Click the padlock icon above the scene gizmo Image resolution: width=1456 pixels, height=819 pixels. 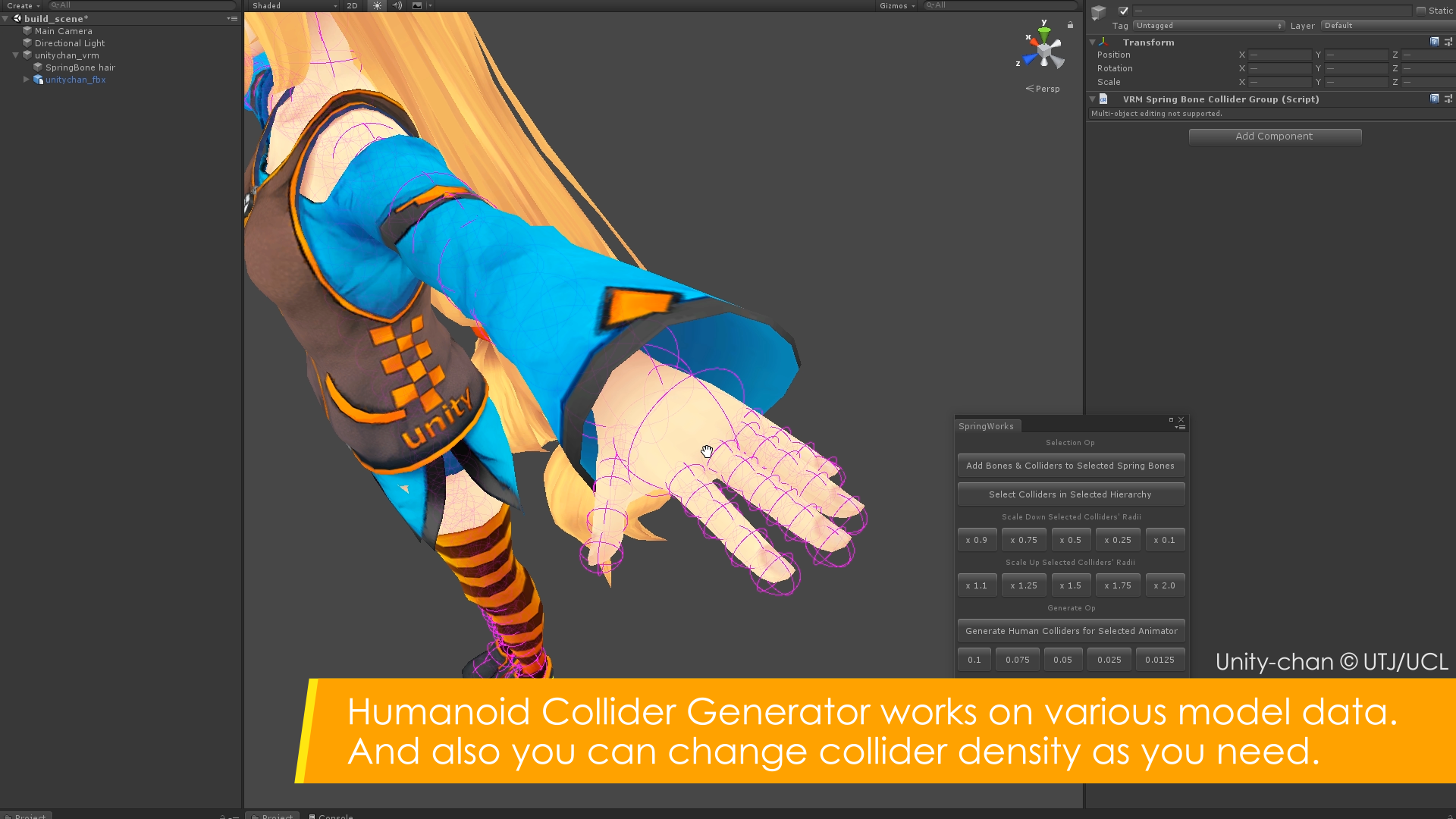[x=1070, y=25]
